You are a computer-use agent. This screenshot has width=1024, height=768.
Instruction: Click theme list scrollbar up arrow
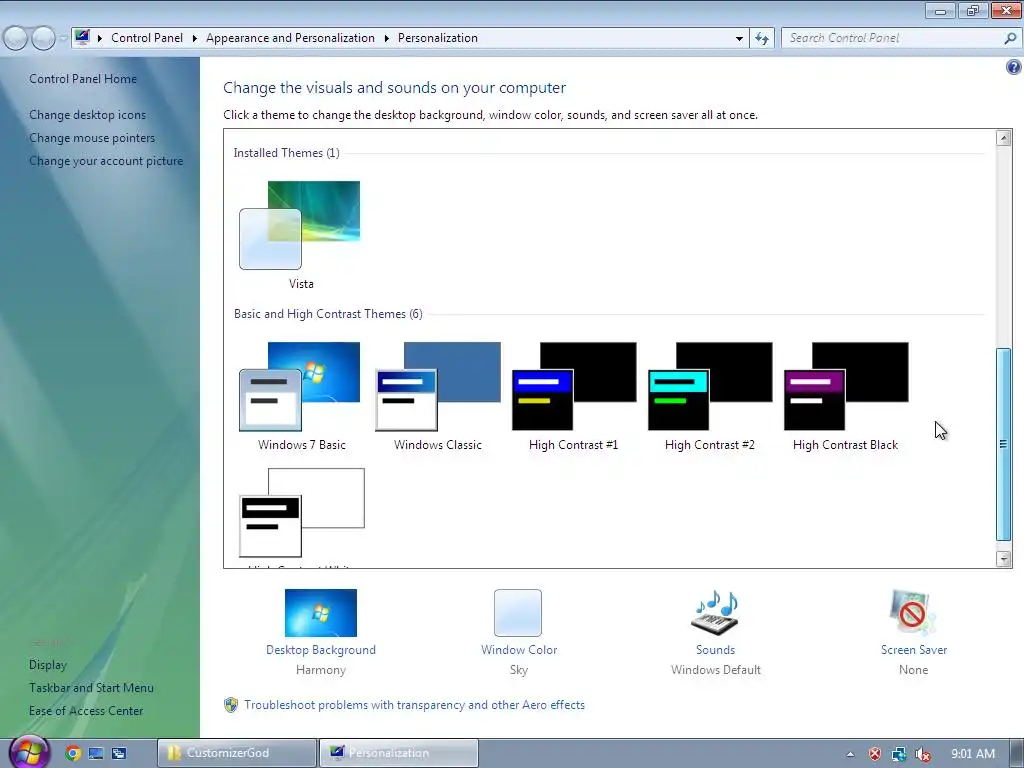(1004, 138)
